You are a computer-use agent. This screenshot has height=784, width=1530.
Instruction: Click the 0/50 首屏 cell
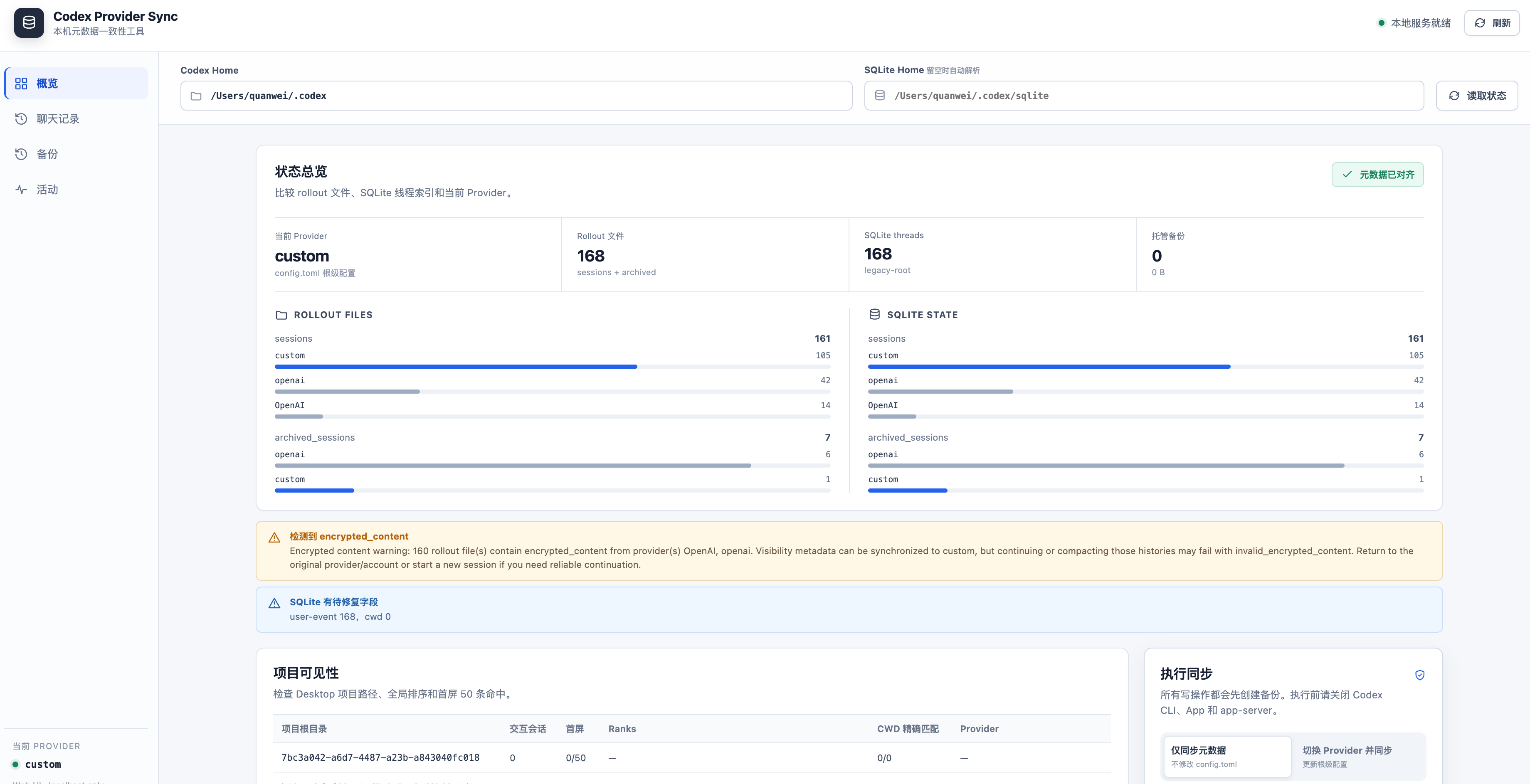pyautogui.click(x=575, y=759)
